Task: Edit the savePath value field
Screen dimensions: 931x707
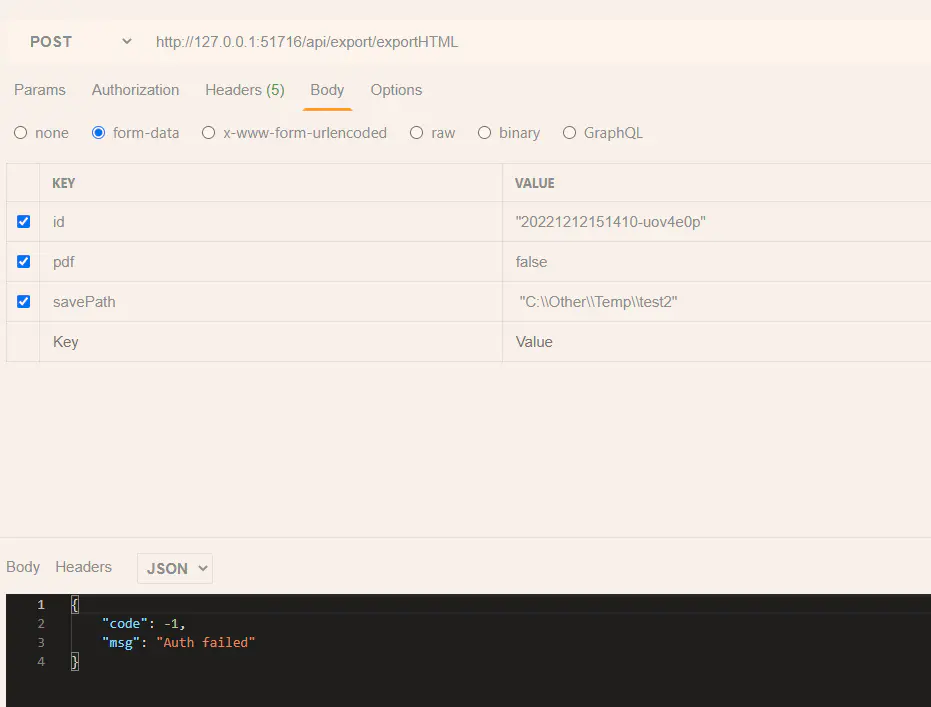Action: 715,302
